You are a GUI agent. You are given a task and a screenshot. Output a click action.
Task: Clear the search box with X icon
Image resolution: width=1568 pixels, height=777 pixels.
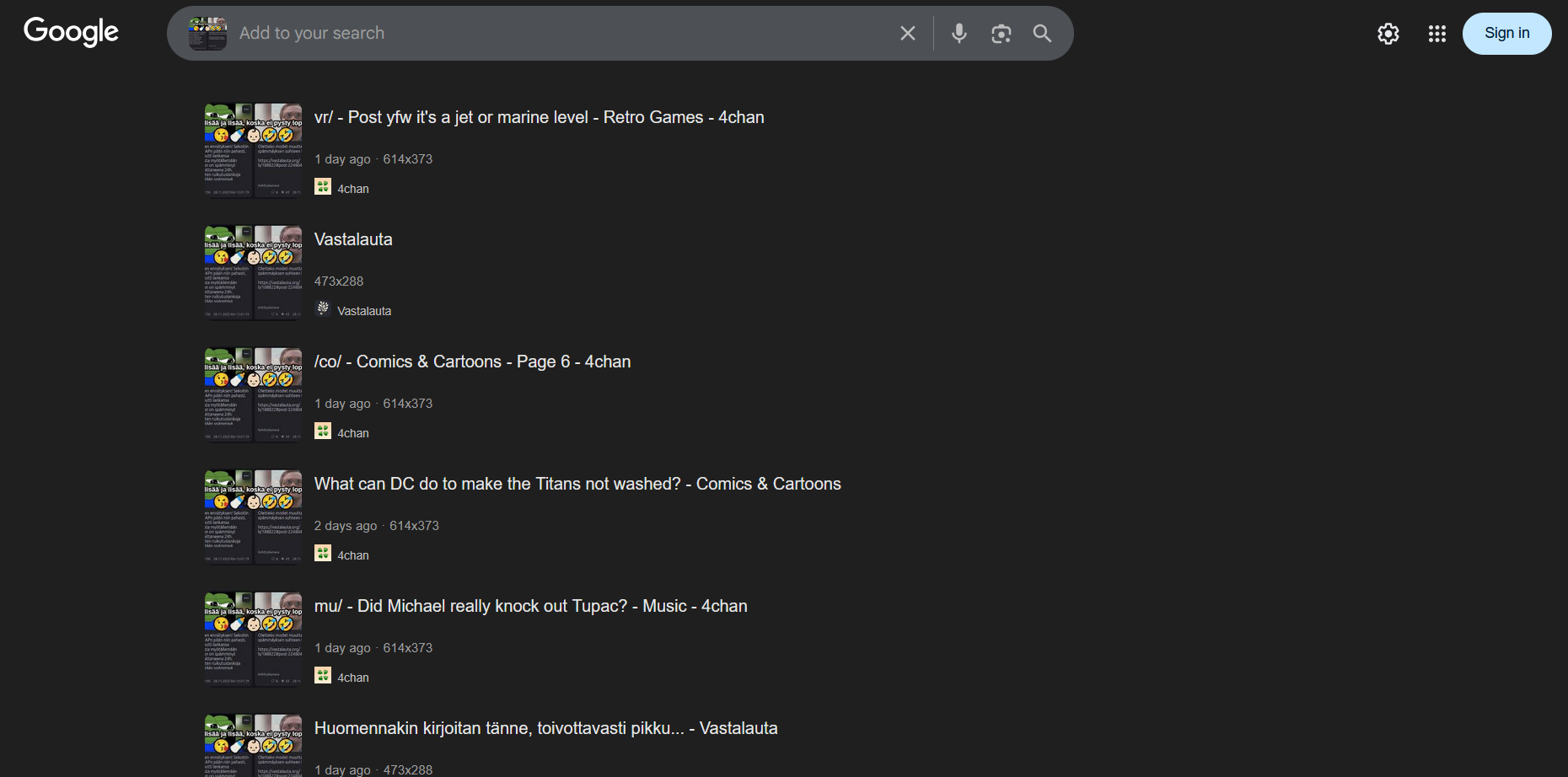click(x=907, y=33)
